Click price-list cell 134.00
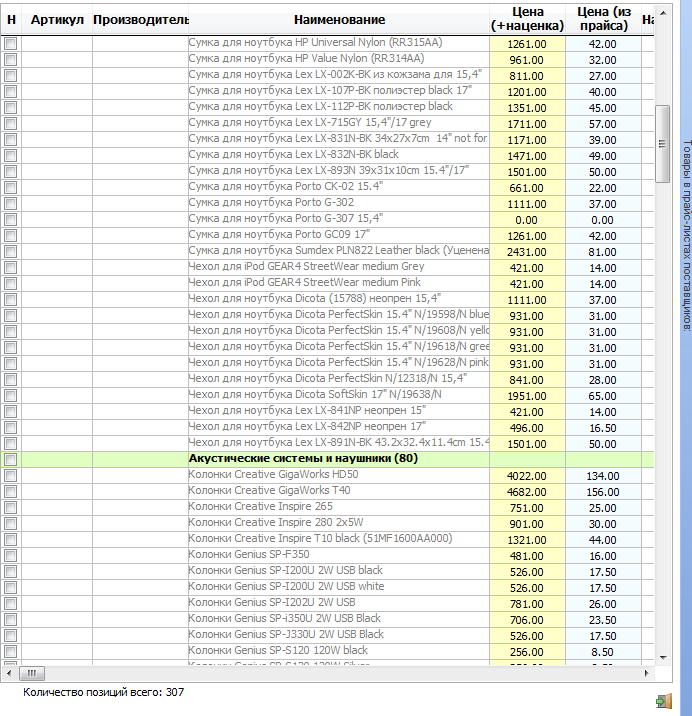Screen dimensions: 692x716 tap(603, 476)
